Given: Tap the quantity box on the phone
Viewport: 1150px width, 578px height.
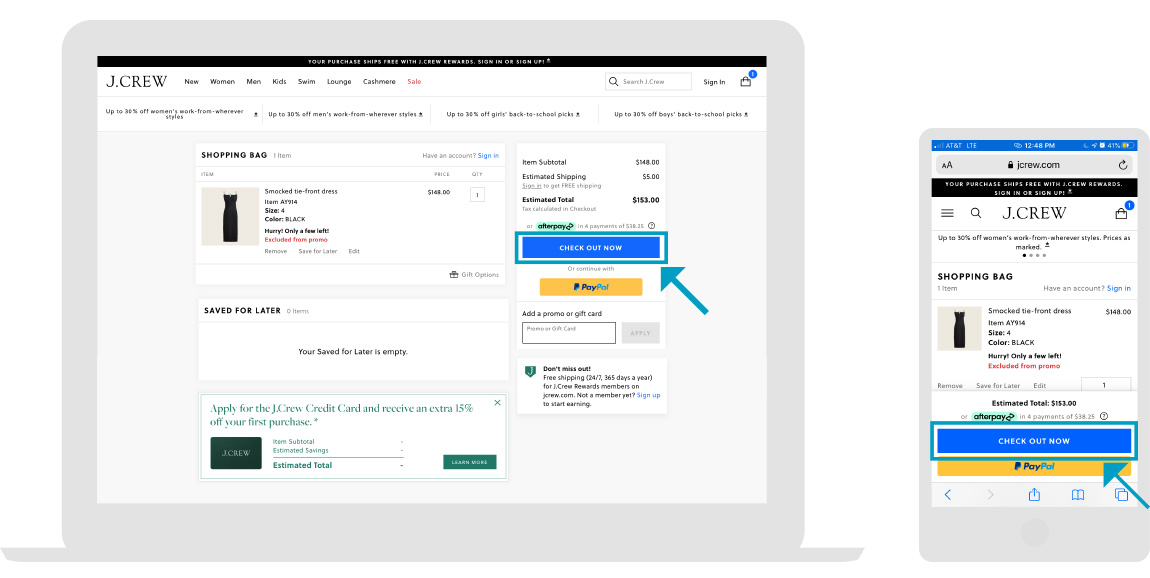Looking at the screenshot, I should (1106, 385).
